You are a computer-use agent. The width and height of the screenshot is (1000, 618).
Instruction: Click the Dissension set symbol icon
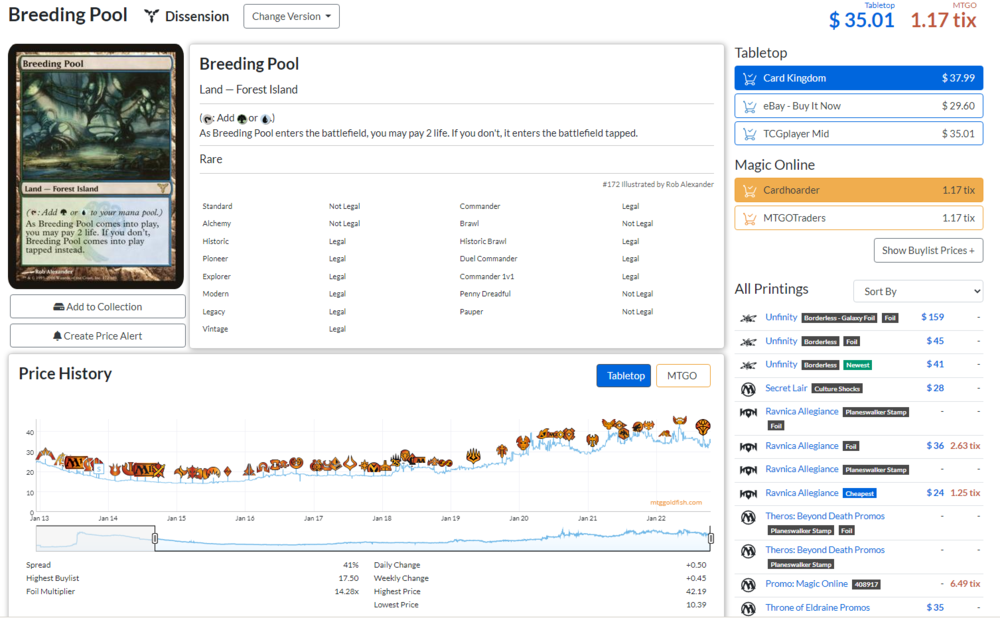click(x=152, y=16)
